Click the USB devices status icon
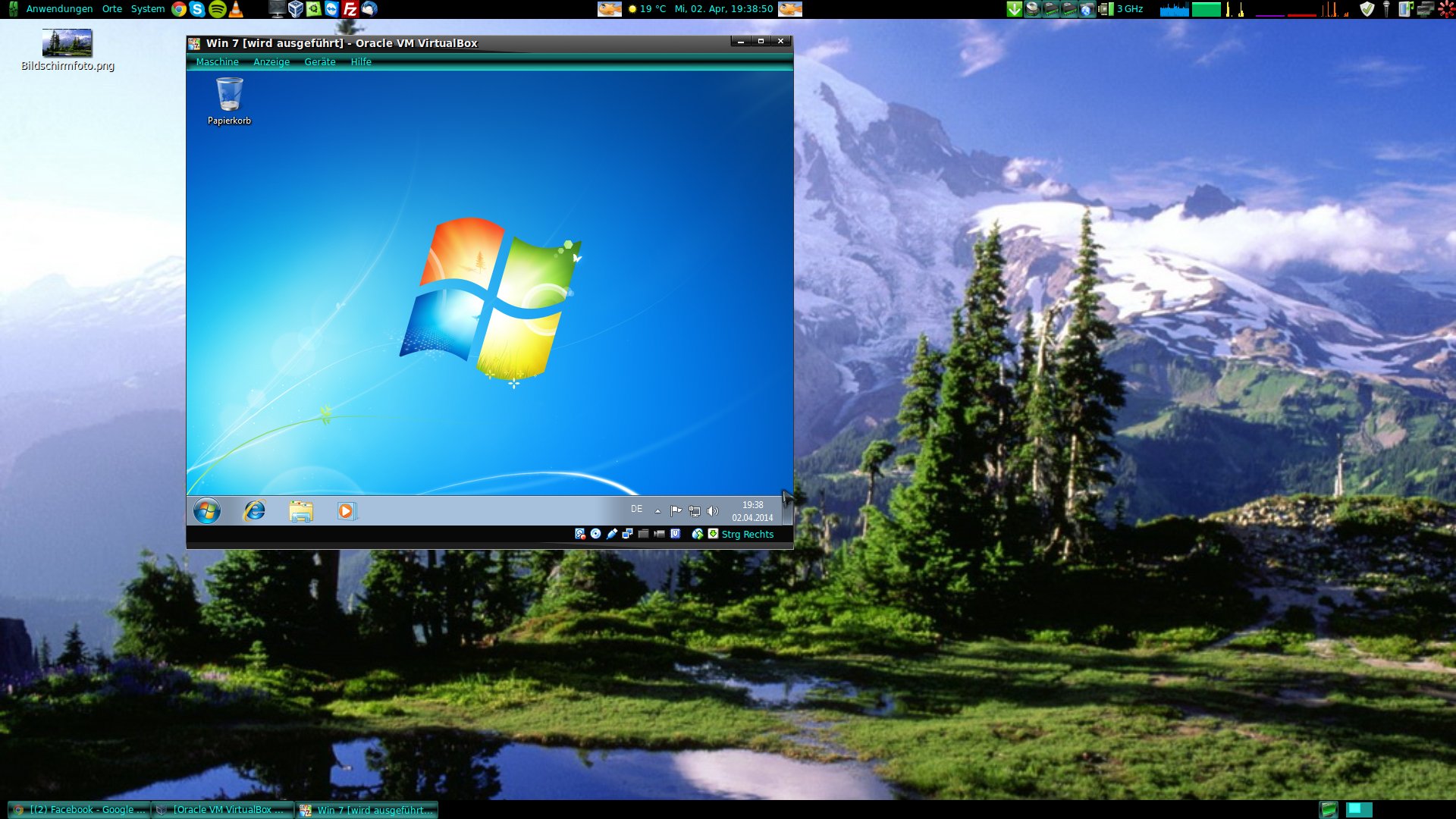 [x=612, y=534]
